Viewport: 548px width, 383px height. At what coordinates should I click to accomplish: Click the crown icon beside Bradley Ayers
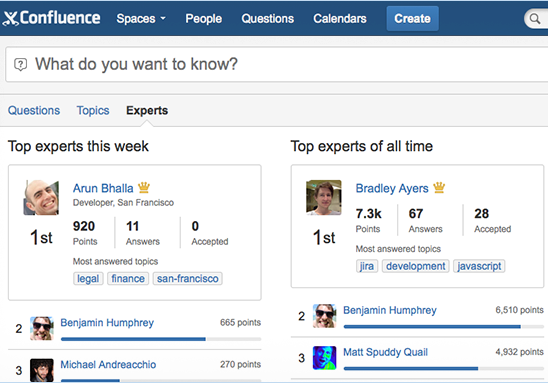pyautogui.click(x=439, y=188)
